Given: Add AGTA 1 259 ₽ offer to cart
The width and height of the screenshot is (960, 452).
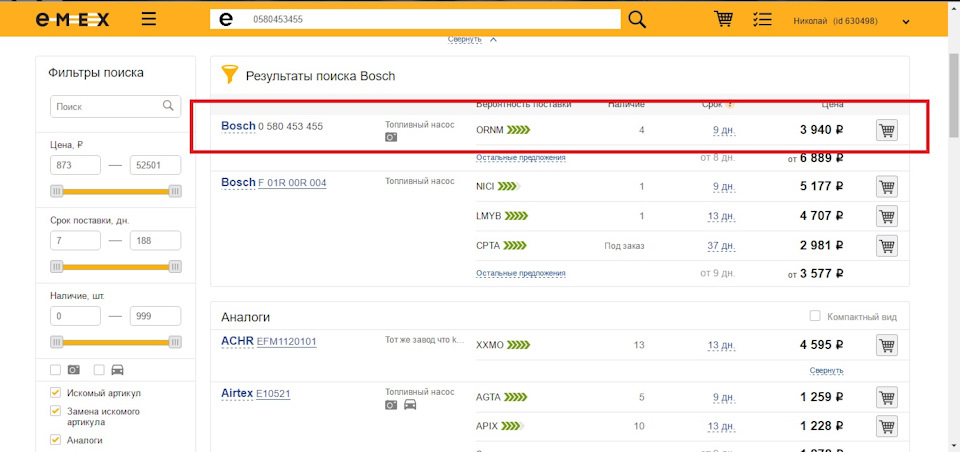Looking at the screenshot, I should tap(887, 397).
